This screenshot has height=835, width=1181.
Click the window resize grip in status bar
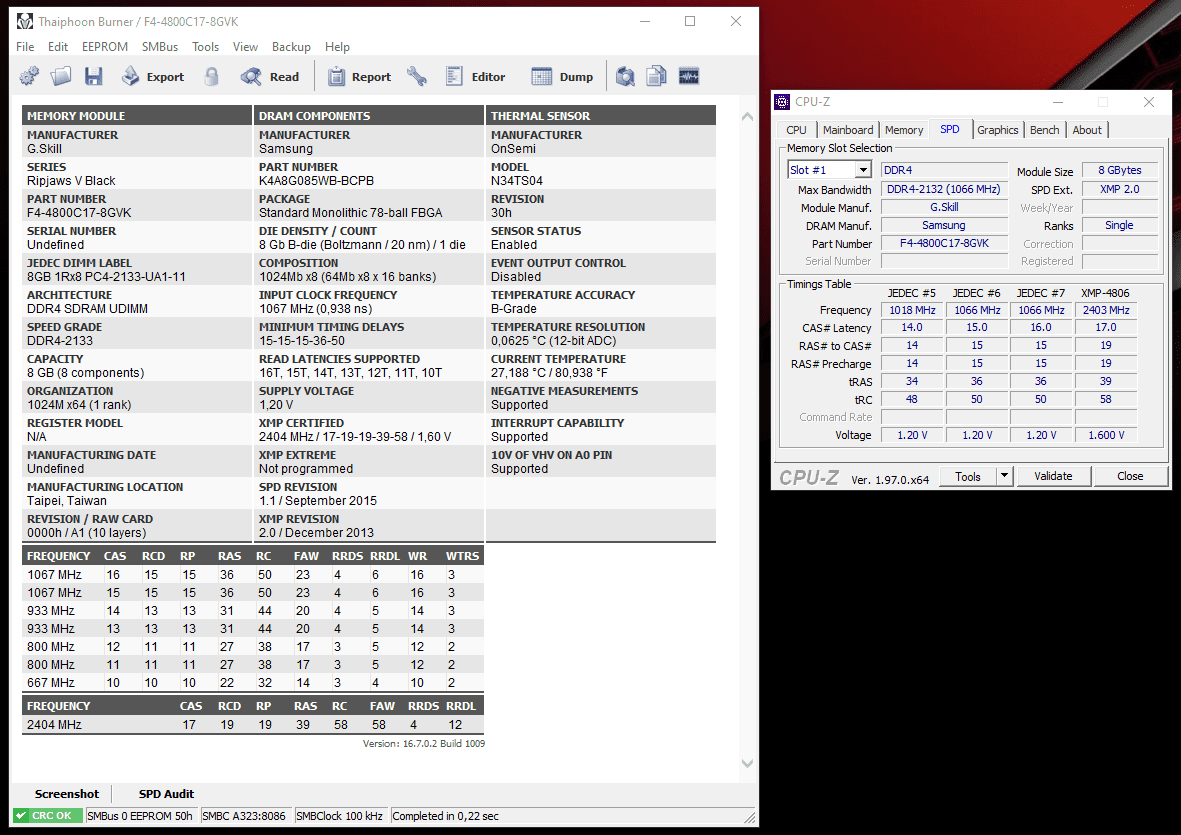point(750,818)
